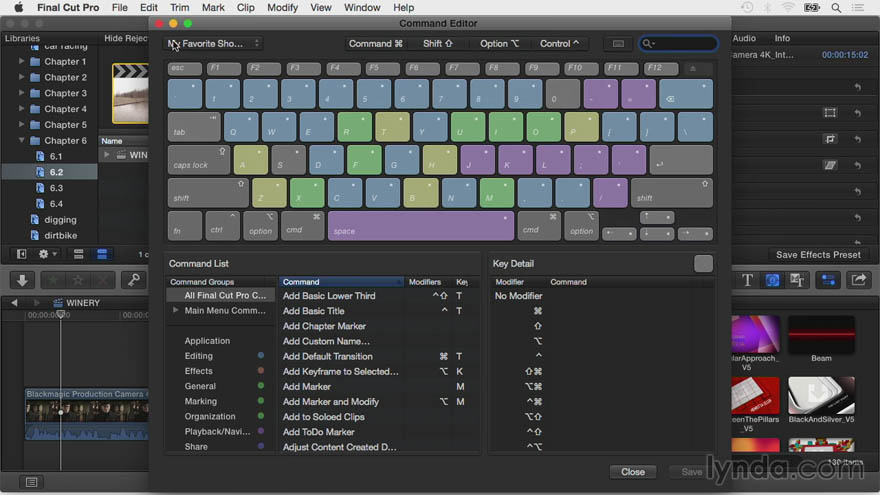Open the Edit menu
This screenshot has width=880, height=495.
coord(148,7)
